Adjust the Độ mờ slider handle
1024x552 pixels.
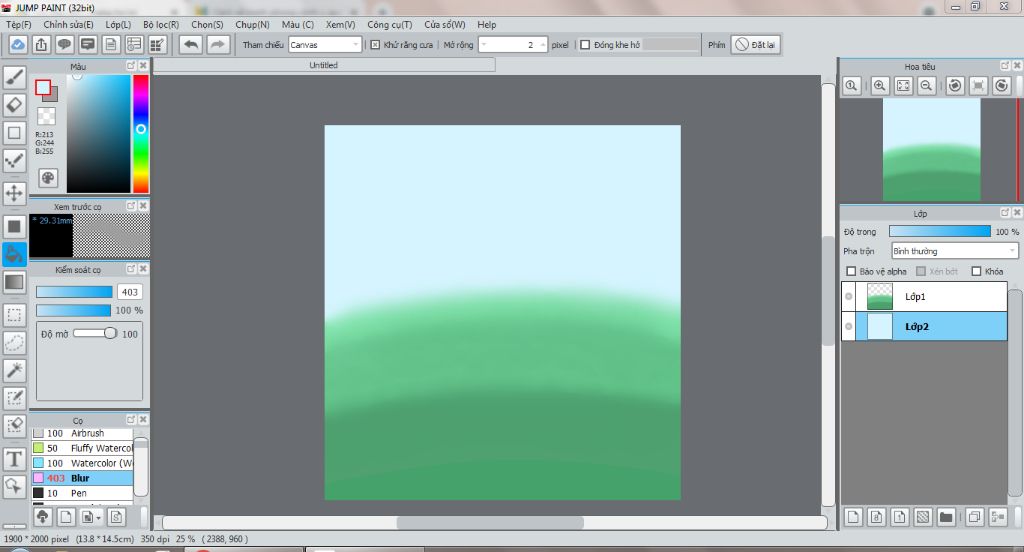(110, 334)
